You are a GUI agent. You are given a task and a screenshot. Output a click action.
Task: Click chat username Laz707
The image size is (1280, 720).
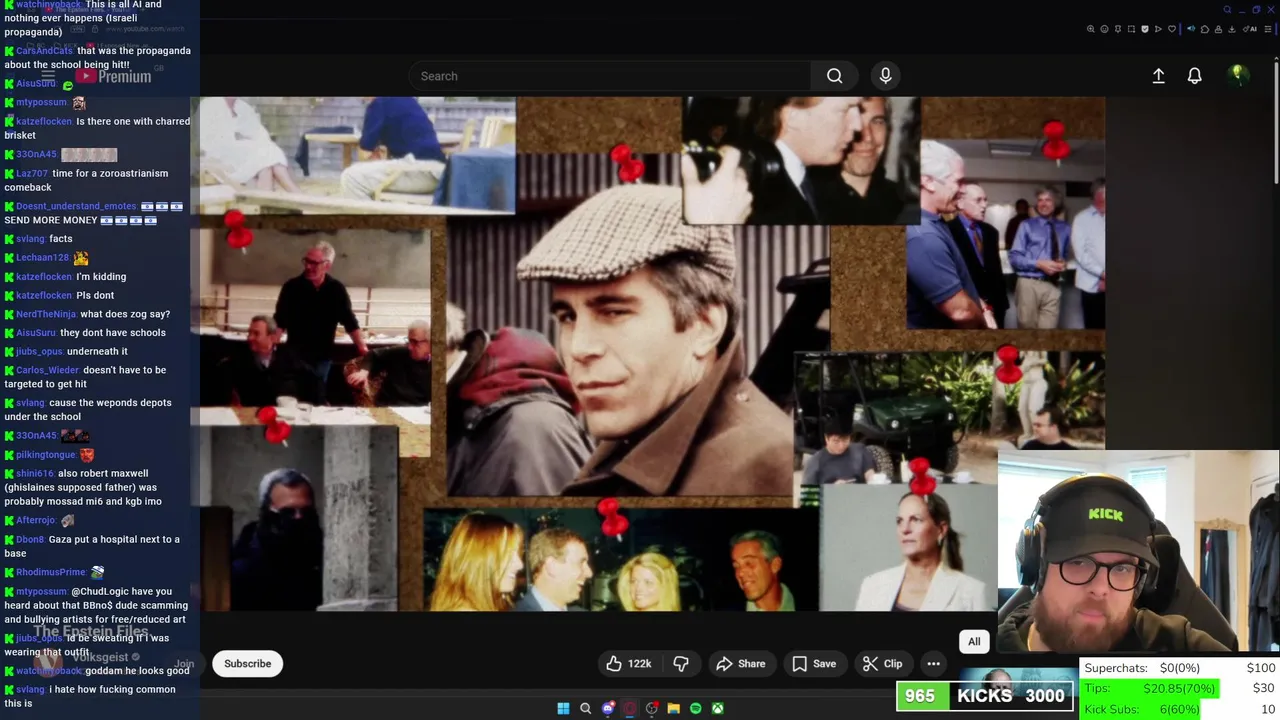pos(32,173)
